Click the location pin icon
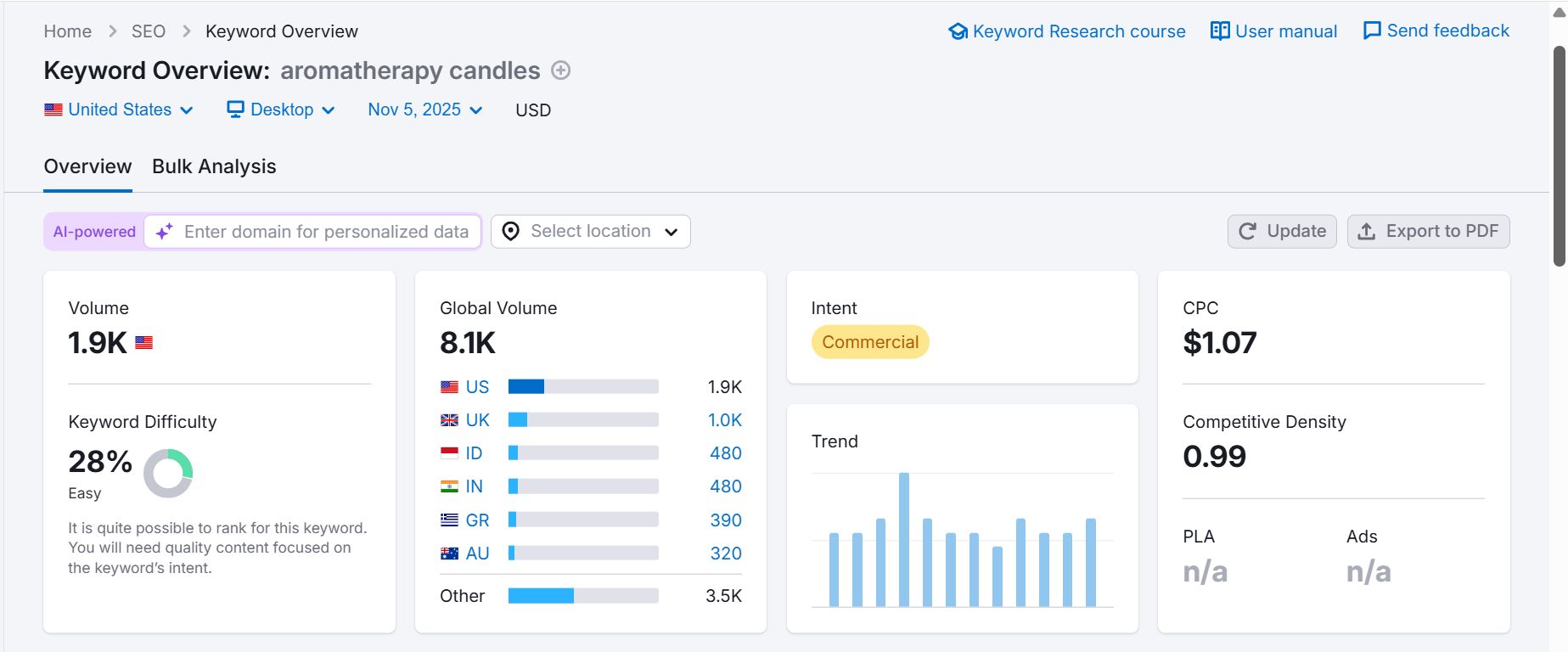The height and width of the screenshot is (652, 1568). click(x=510, y=232)
